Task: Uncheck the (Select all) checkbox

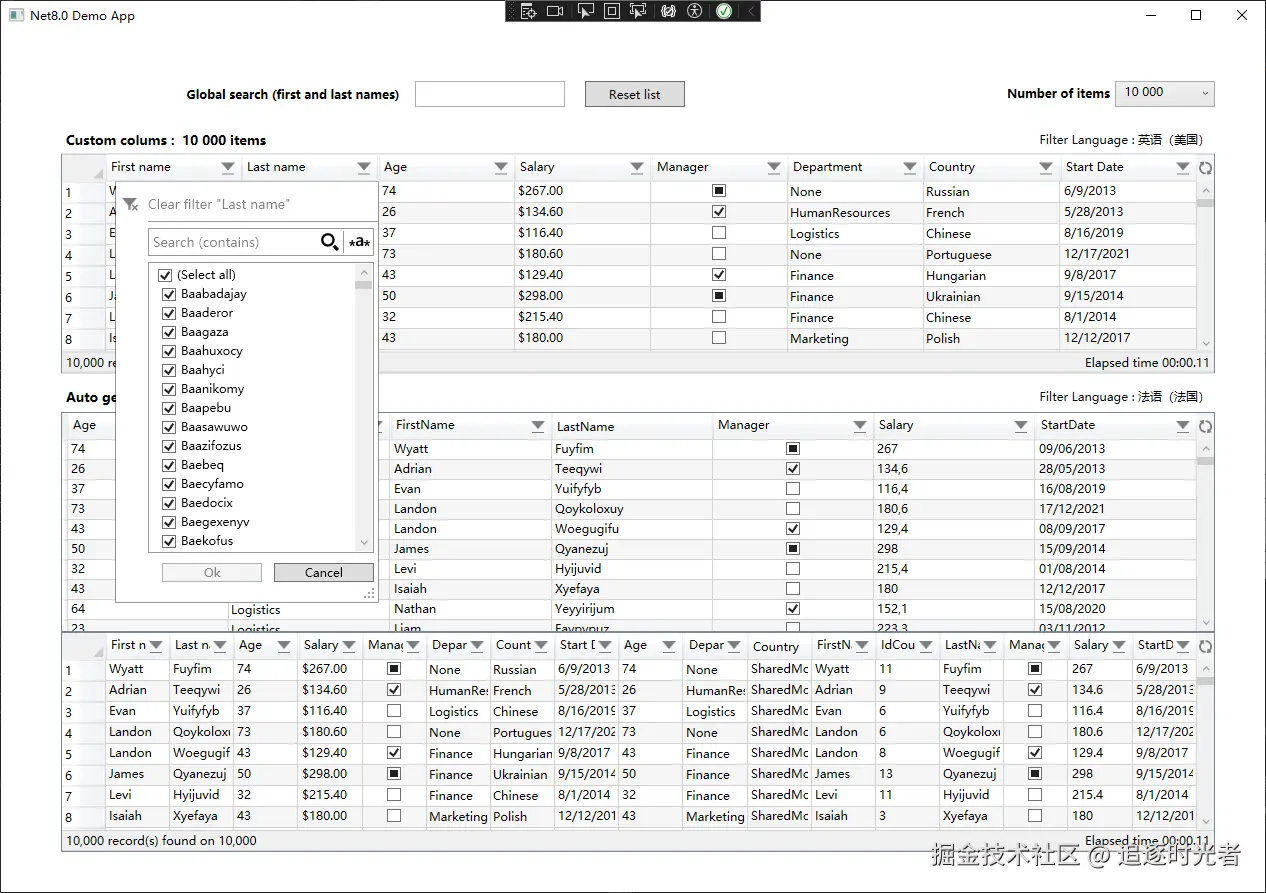Action: pyautogui.click(x=166, y=275)
